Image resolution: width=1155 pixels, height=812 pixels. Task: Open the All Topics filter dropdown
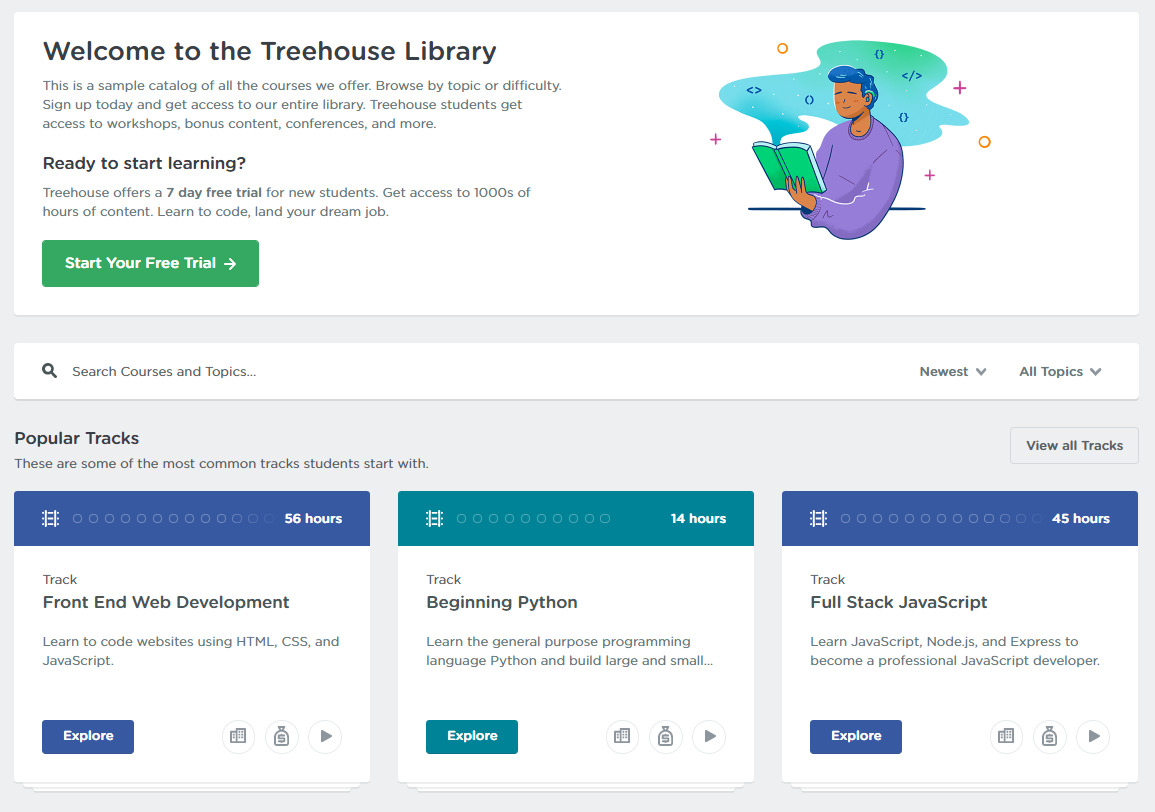pos(1060,371)
